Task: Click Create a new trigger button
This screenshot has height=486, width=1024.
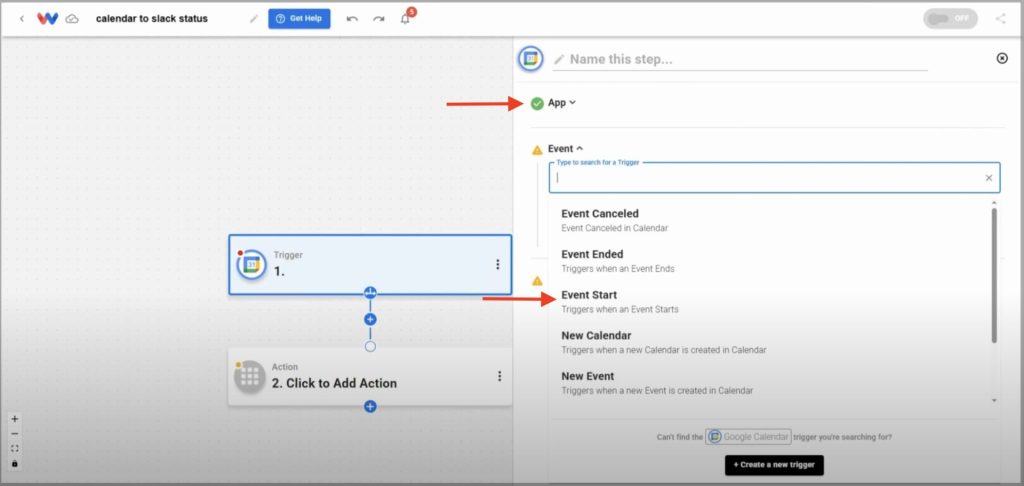Action: [x=774, y=465]
